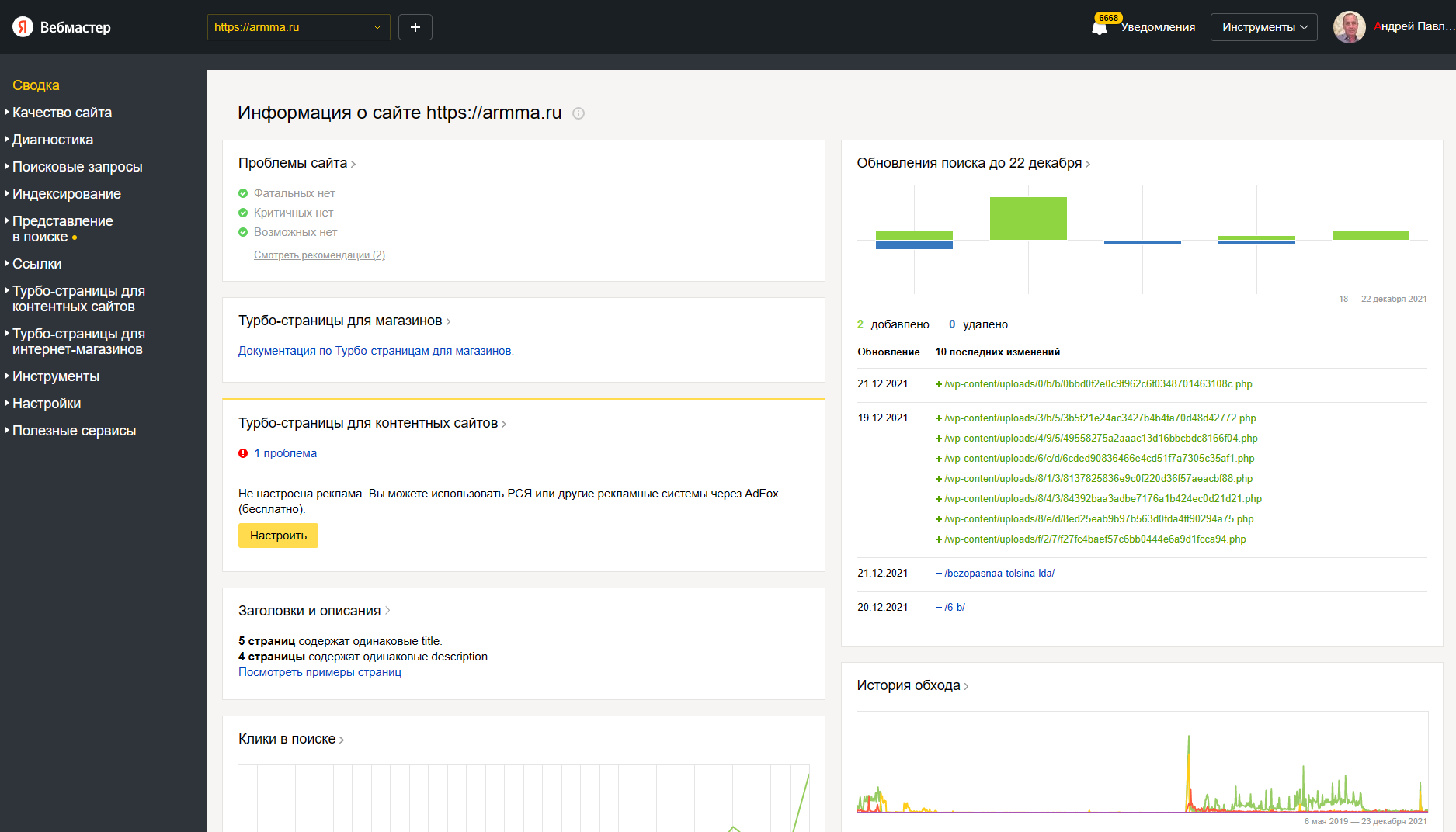Click the minus icon before /bezopasnaa-tolsina-lda/
1456x832 pixels.
click(x=938, y=574)
